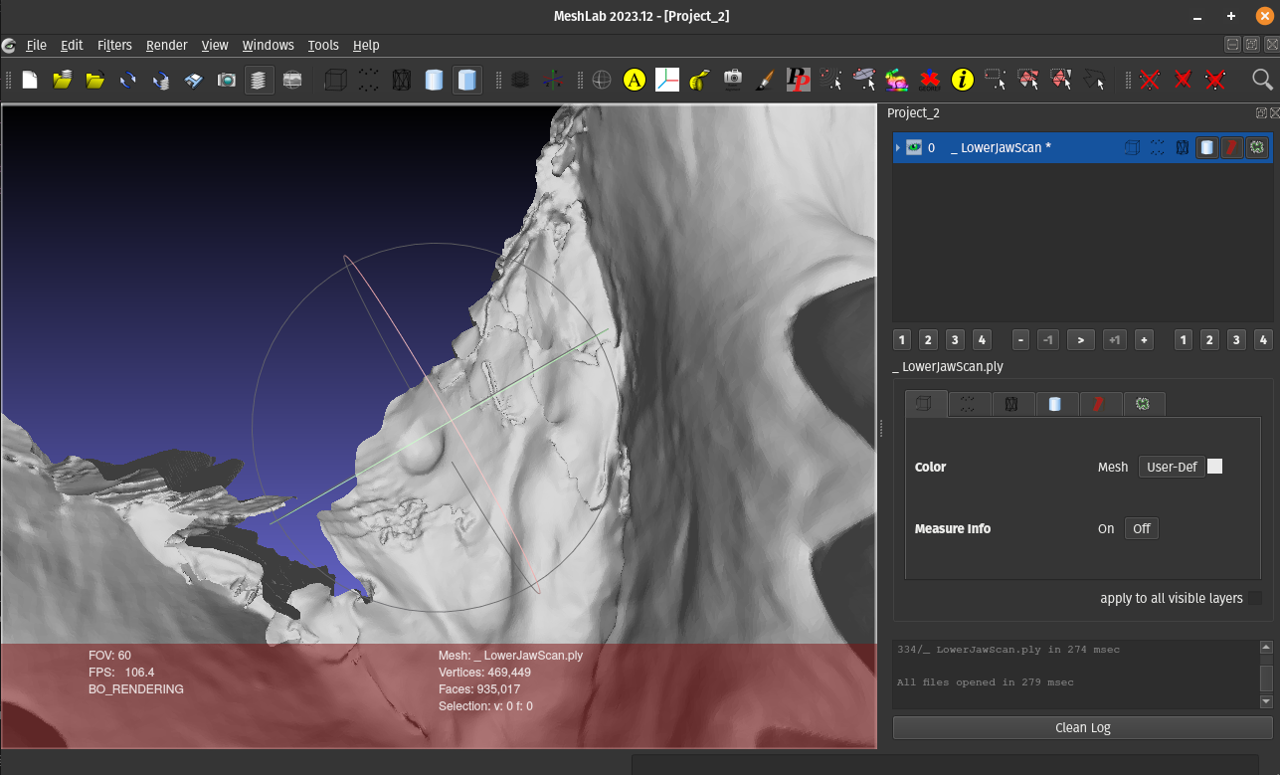1280x775 pixels.
Task: Click the yellow A annotation icon
Action: (x=634, y=80)
